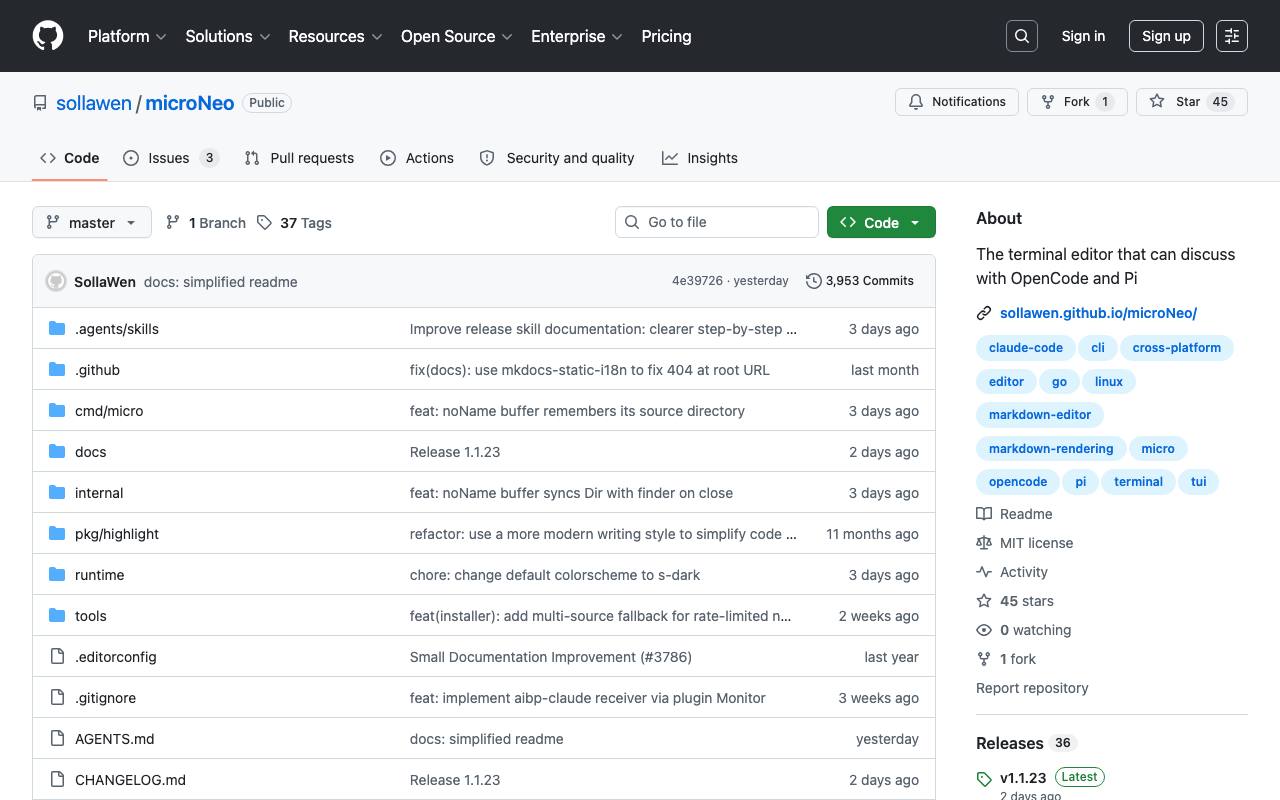Open the sollawen owner link

(x=94, y=103)
